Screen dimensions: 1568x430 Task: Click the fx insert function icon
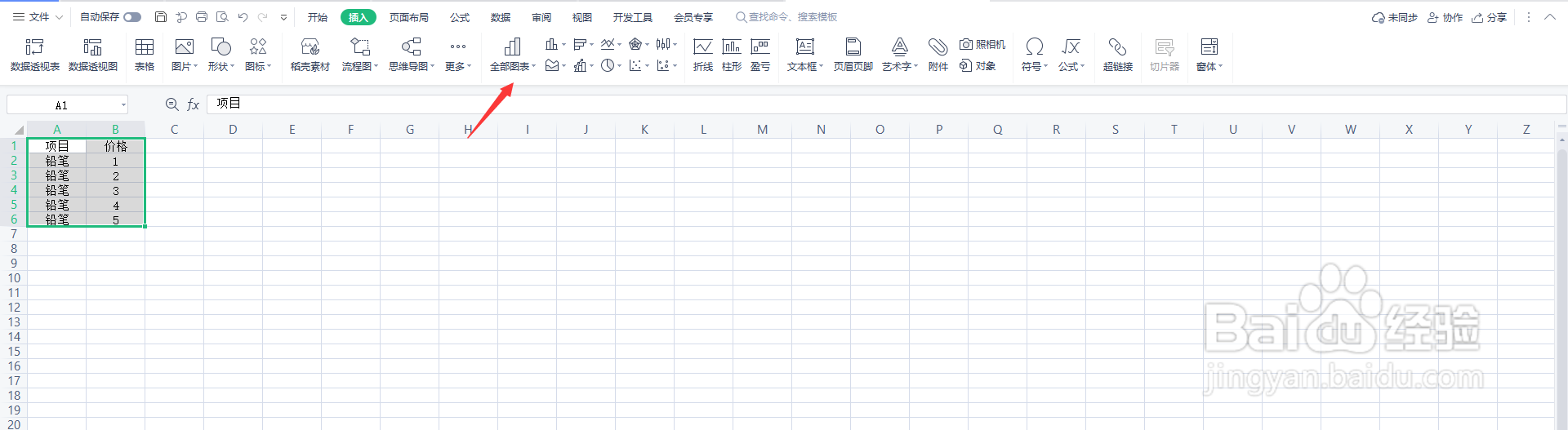pyautogui.click(x=194, y=104)
